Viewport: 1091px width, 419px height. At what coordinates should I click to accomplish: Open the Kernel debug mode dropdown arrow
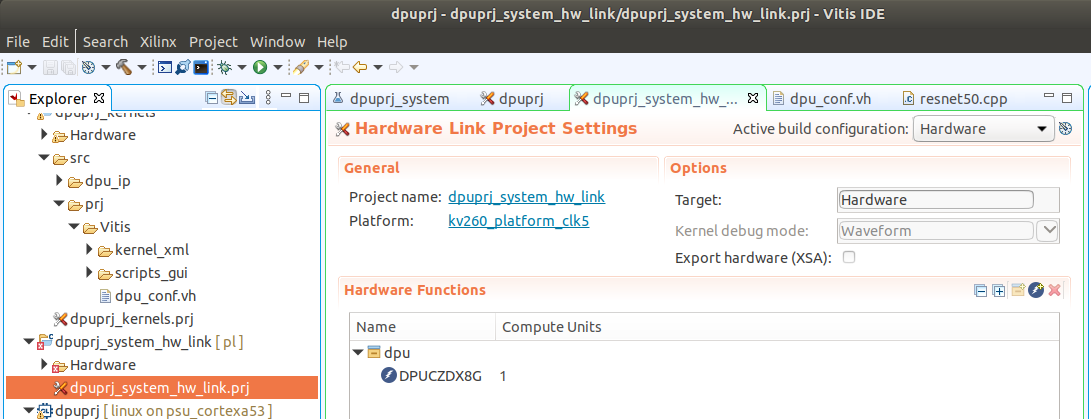pos(1048,230)
